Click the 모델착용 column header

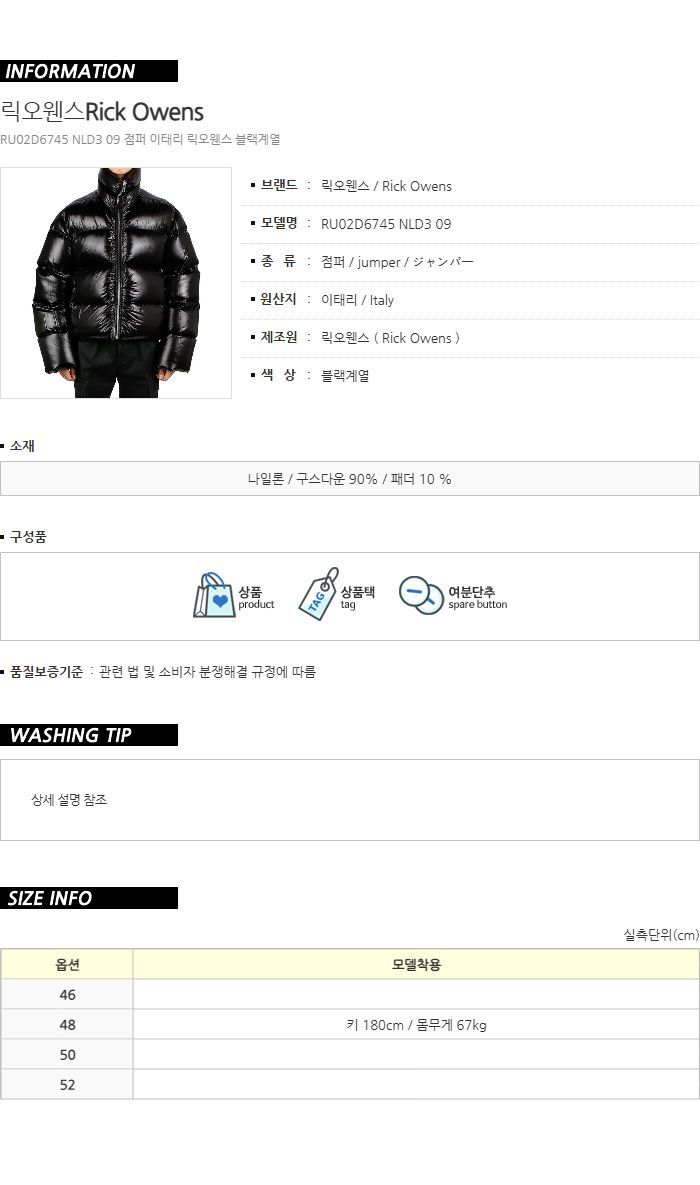coord(416,964)
